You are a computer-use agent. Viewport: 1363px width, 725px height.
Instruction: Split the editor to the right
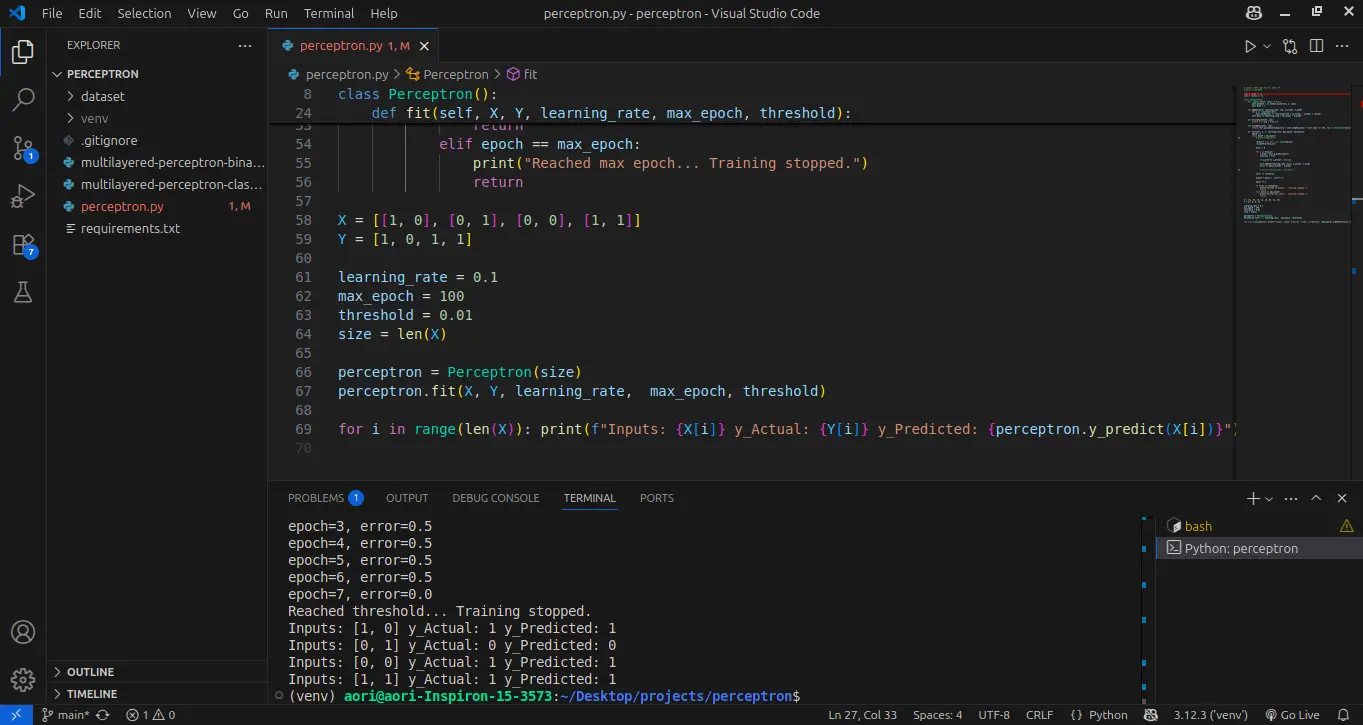[1314, 45]
